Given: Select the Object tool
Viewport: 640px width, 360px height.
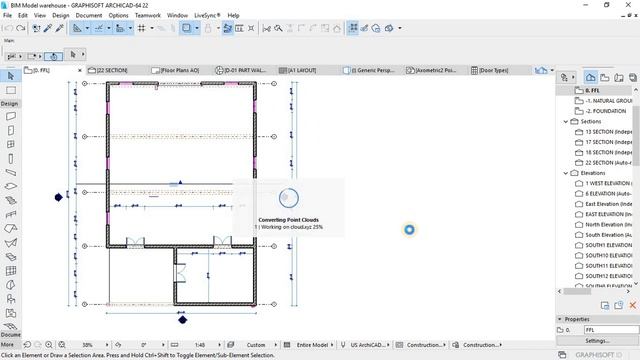Looking at the screenshot, I should coord(11,299).
